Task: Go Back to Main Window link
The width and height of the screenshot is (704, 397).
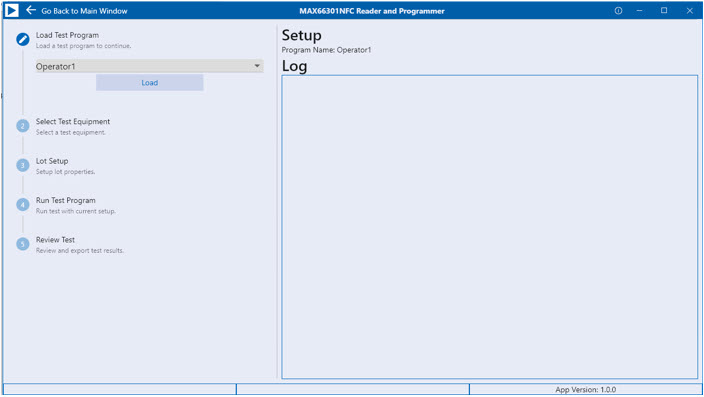Action: pyautogui.click(x=84, y=11)
